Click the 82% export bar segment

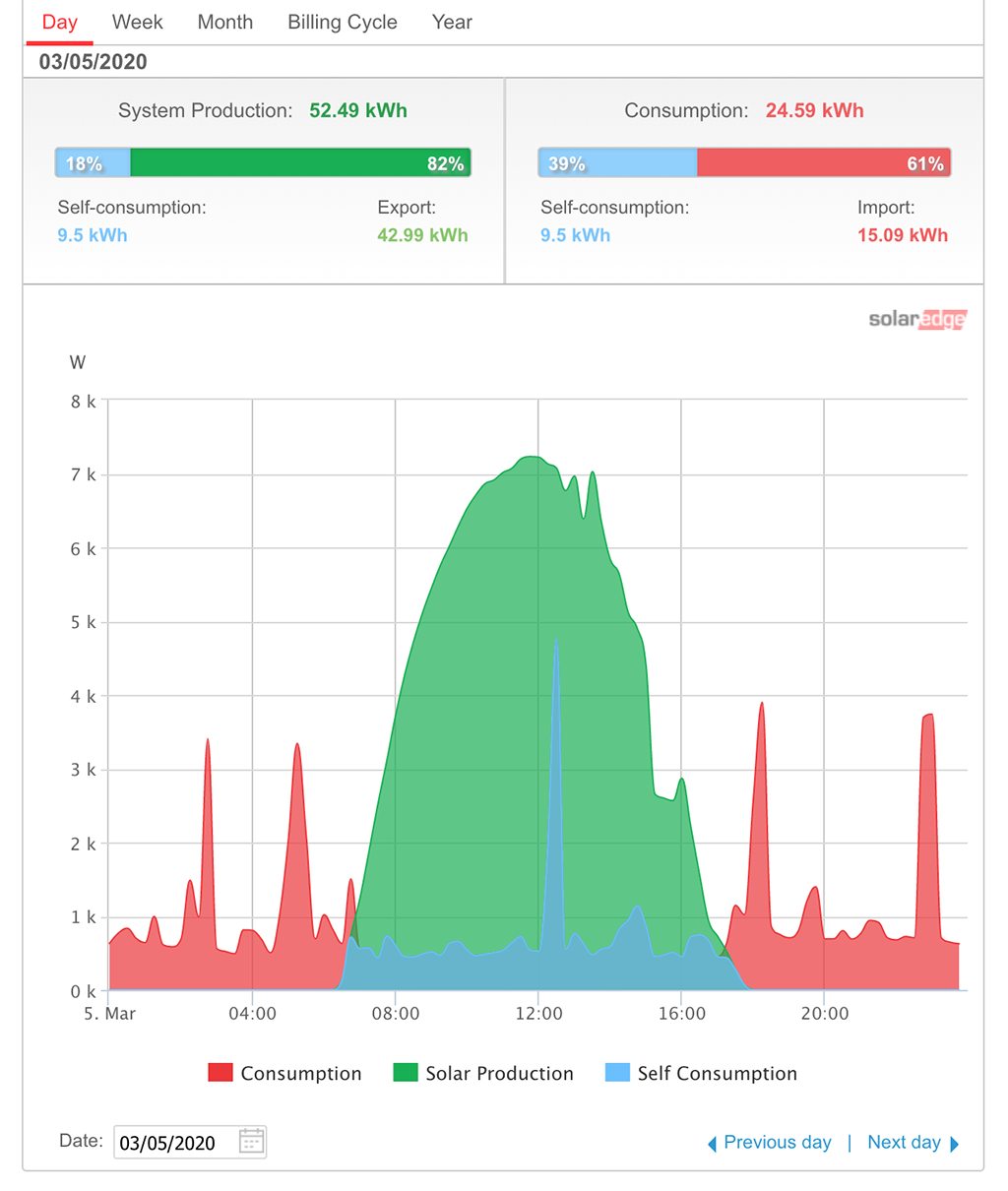click(301, 163)
